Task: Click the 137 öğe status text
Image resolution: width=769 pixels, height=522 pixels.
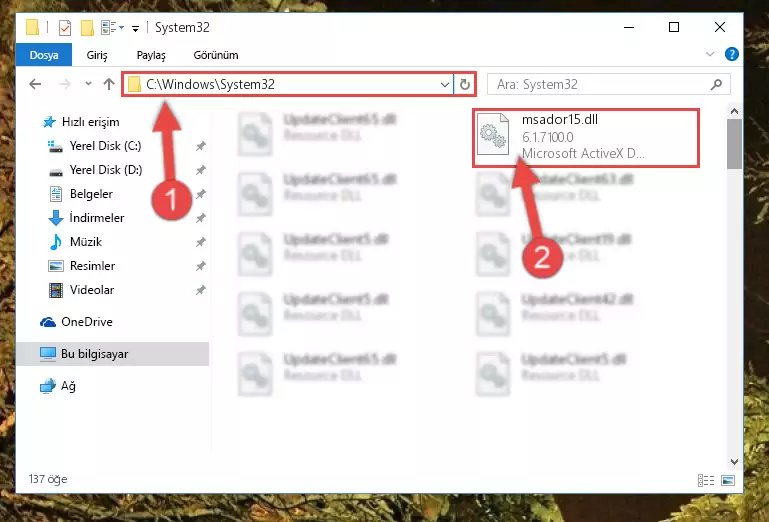Action: click(x=48, y=479)
